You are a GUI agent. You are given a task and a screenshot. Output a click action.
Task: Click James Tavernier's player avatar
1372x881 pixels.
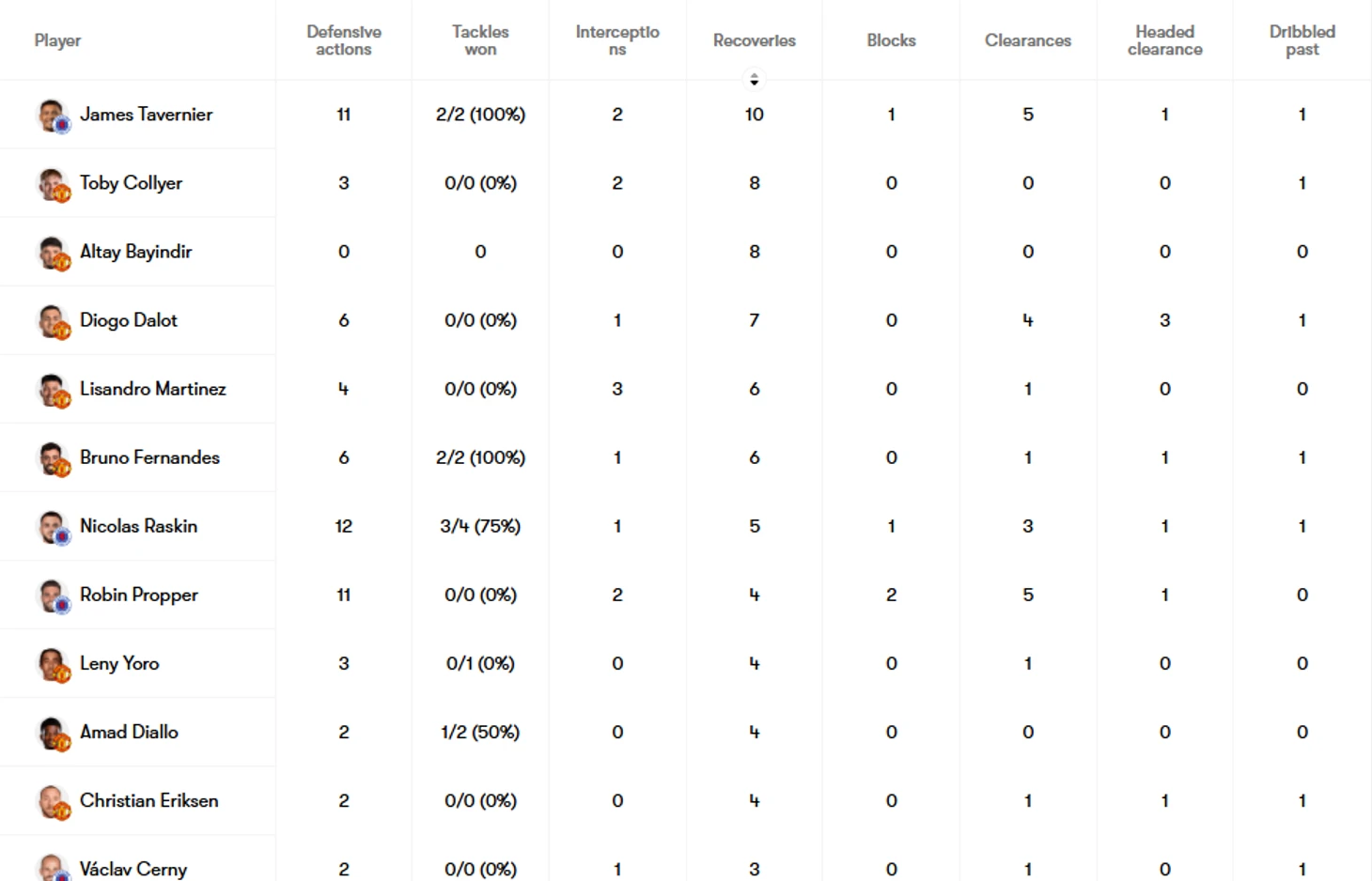click(x=53, y=116)
